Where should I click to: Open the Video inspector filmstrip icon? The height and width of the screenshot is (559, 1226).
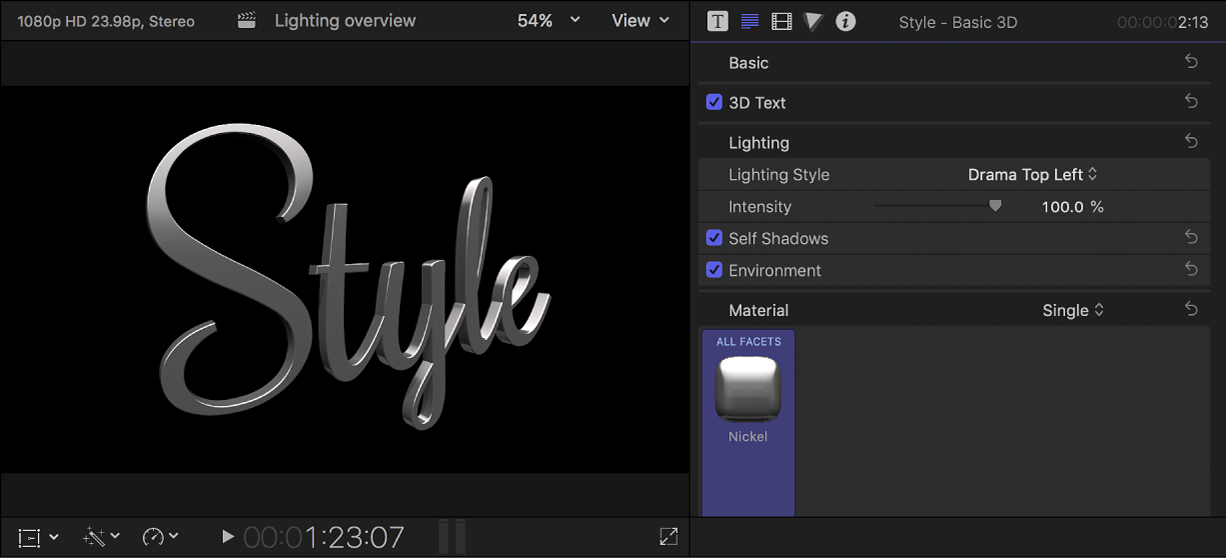pos(782,21)
